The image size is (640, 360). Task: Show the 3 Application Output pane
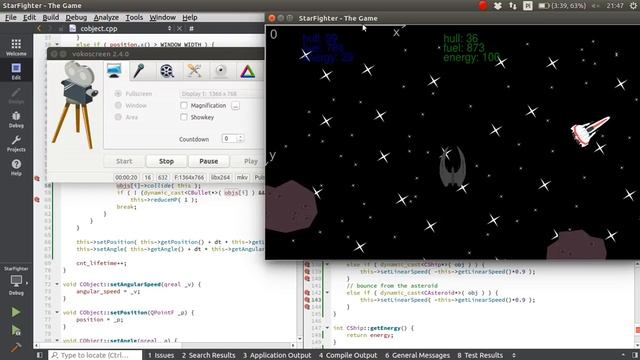coord(277,355)
